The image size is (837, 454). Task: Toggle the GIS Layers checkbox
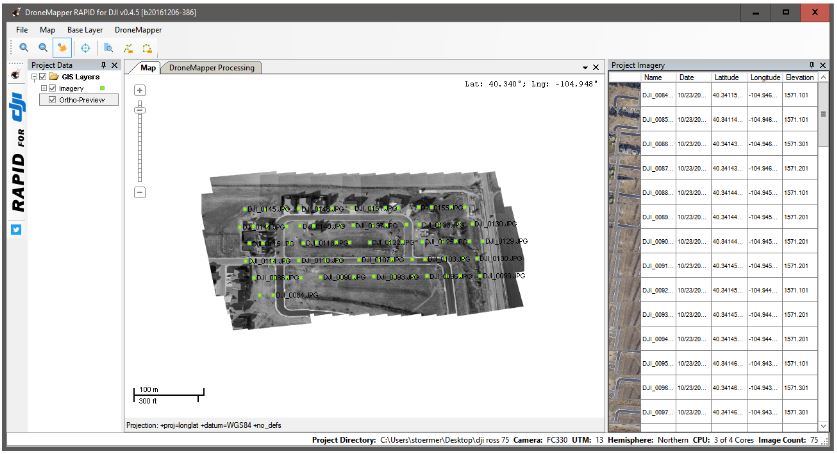[x=43, y=77]
